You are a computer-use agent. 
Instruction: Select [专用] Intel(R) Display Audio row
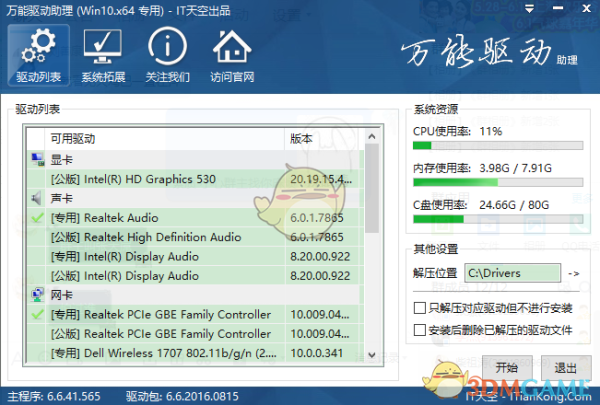tap(195, 256)
